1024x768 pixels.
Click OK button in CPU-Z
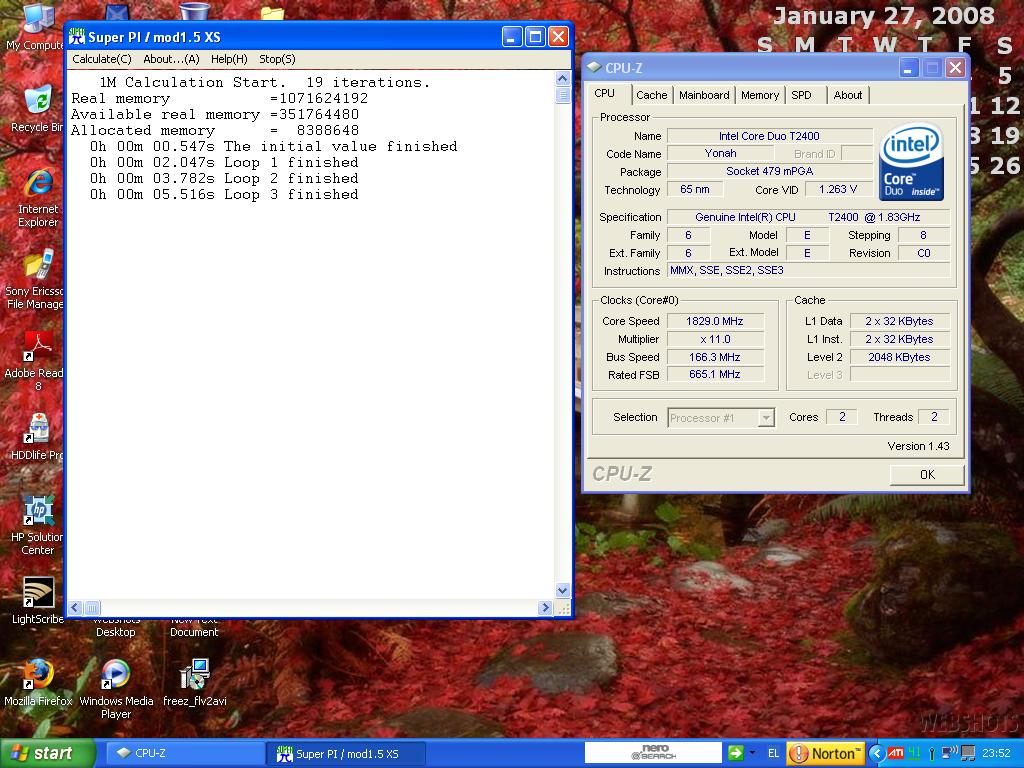point(927,475)
